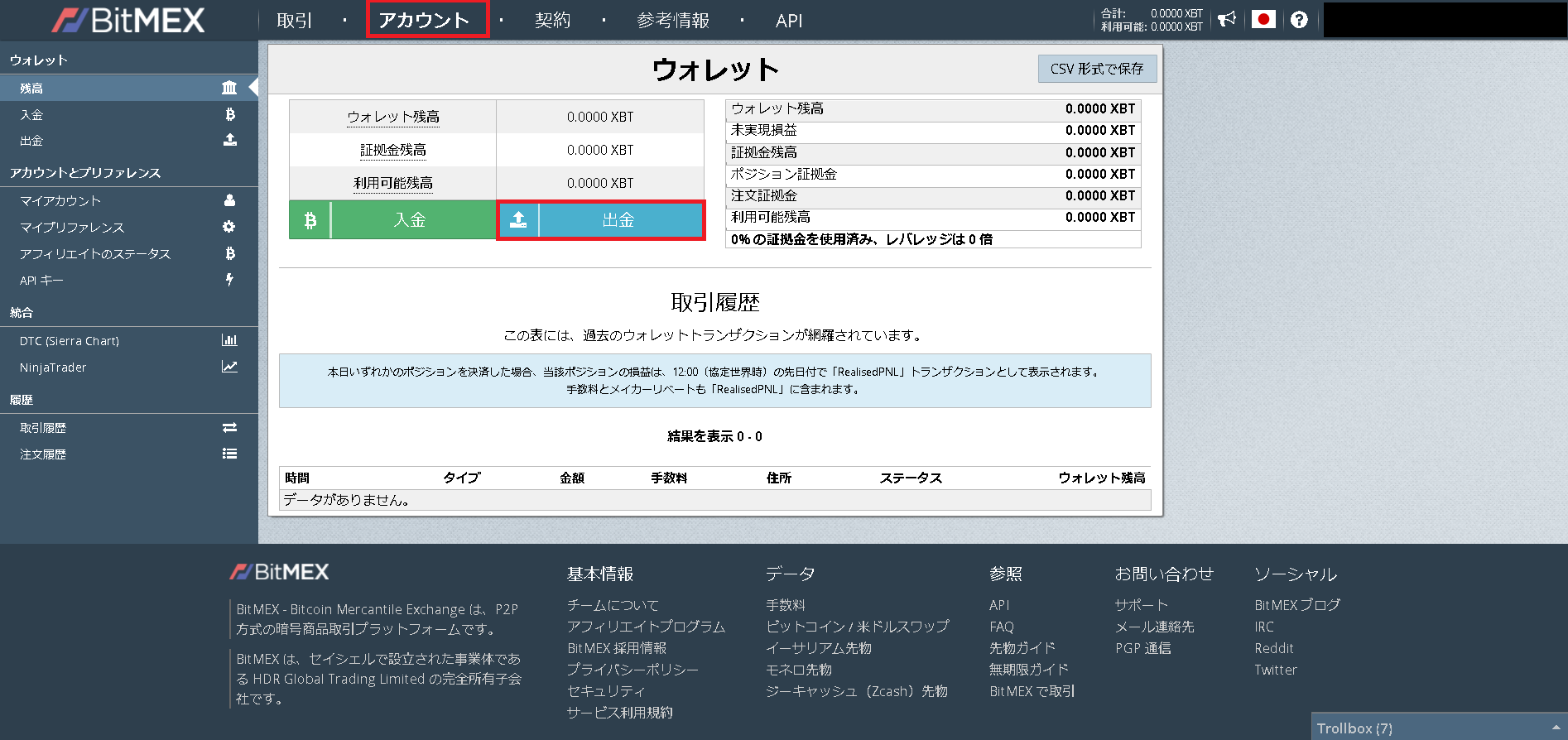Open the チームについて footer link
Viewport: 1568px width, 740px height.
pos(613,605)
